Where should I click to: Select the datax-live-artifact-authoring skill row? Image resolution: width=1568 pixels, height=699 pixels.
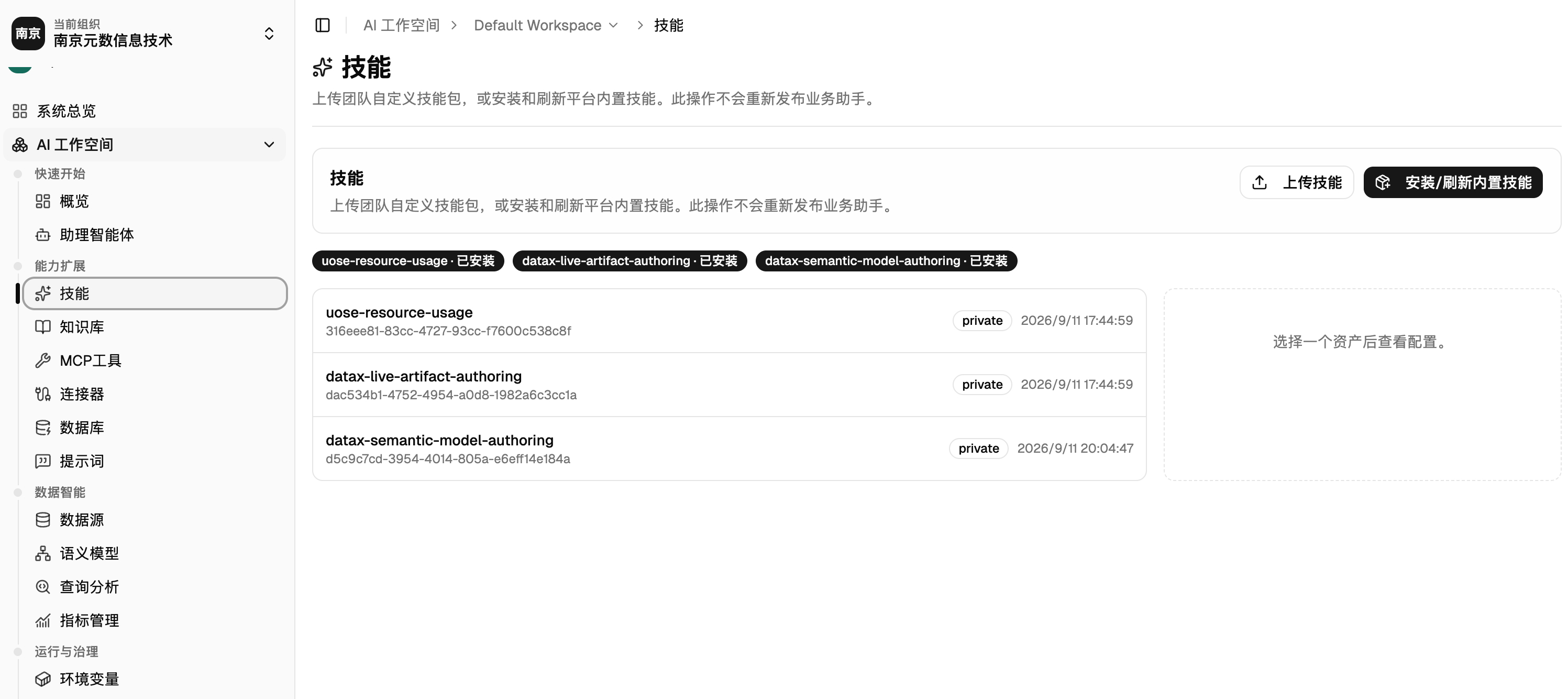[729, 385]
